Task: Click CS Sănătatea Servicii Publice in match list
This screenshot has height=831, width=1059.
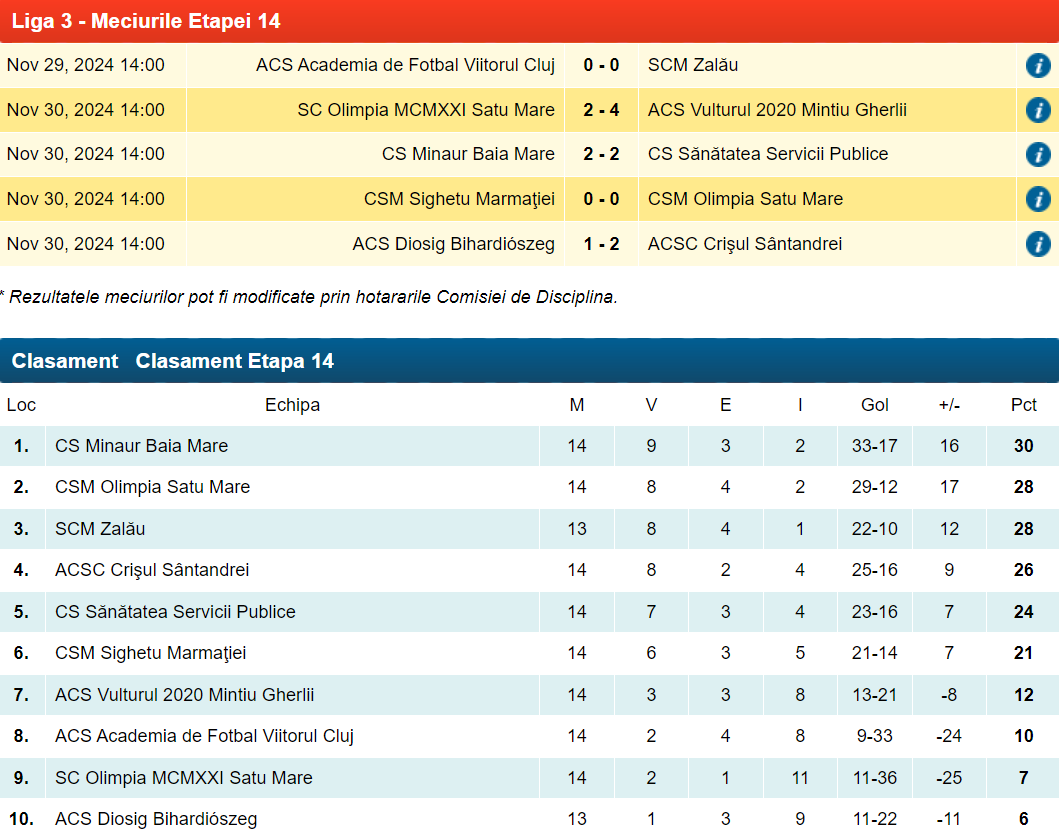Action: 768,154
